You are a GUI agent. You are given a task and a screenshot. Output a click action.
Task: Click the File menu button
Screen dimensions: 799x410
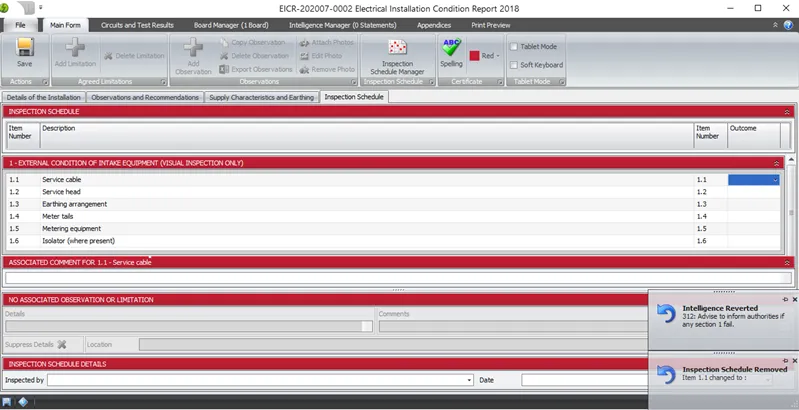pos(21,24)
